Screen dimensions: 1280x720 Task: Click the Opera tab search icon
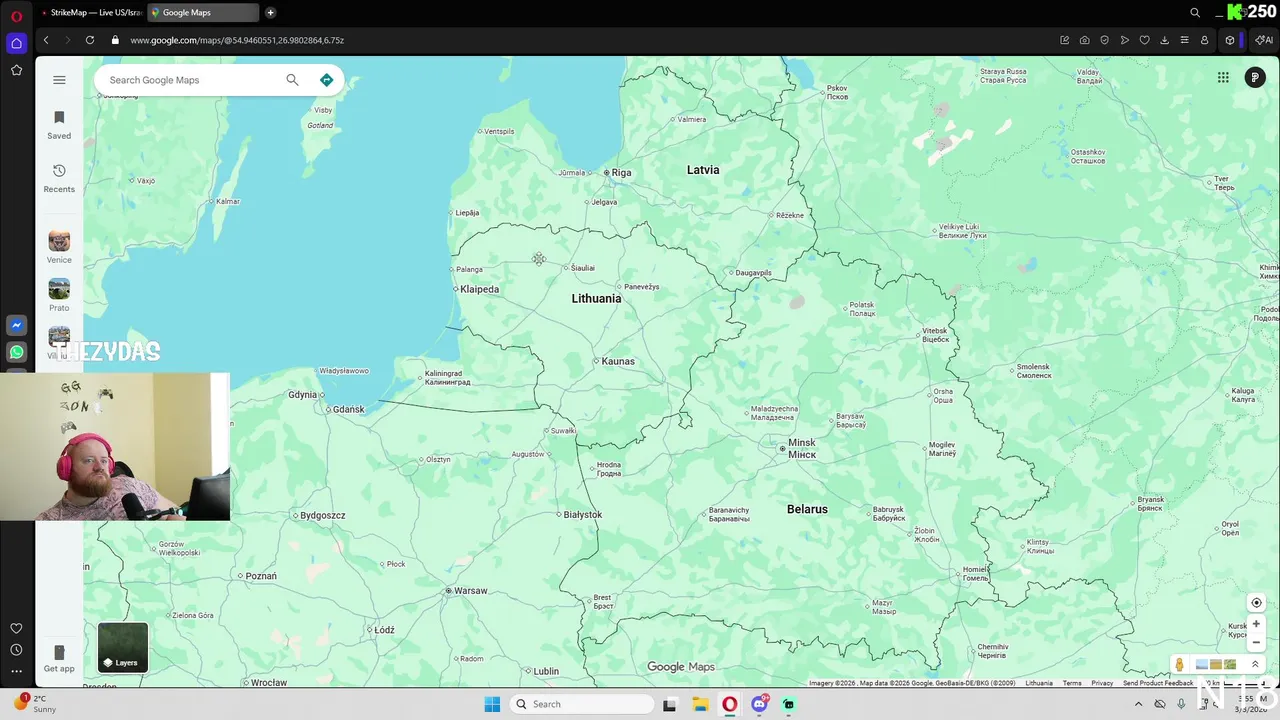pos(1195,12)
